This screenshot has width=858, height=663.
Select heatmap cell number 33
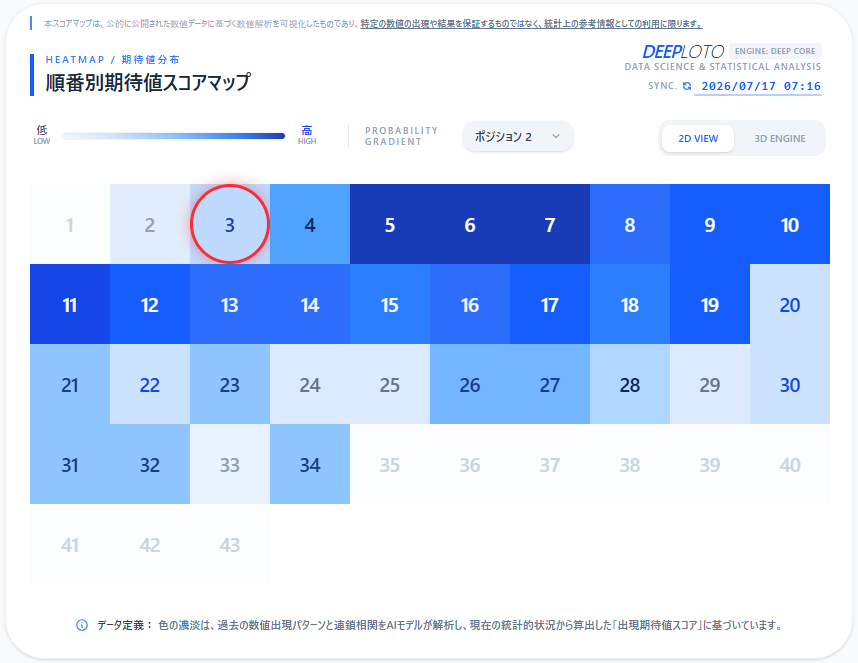point(230,464)
